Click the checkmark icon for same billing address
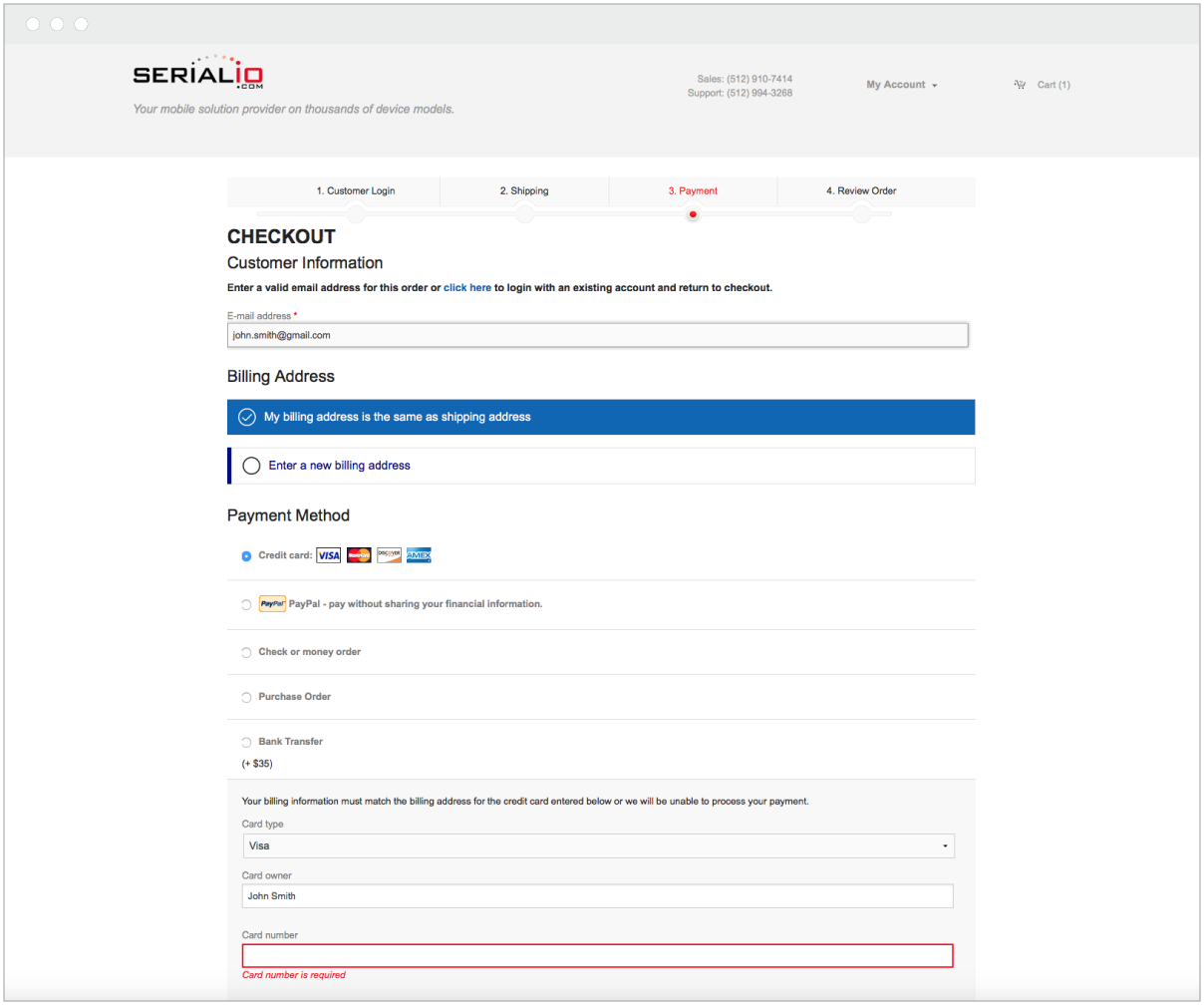 click(x=247, y=417)
